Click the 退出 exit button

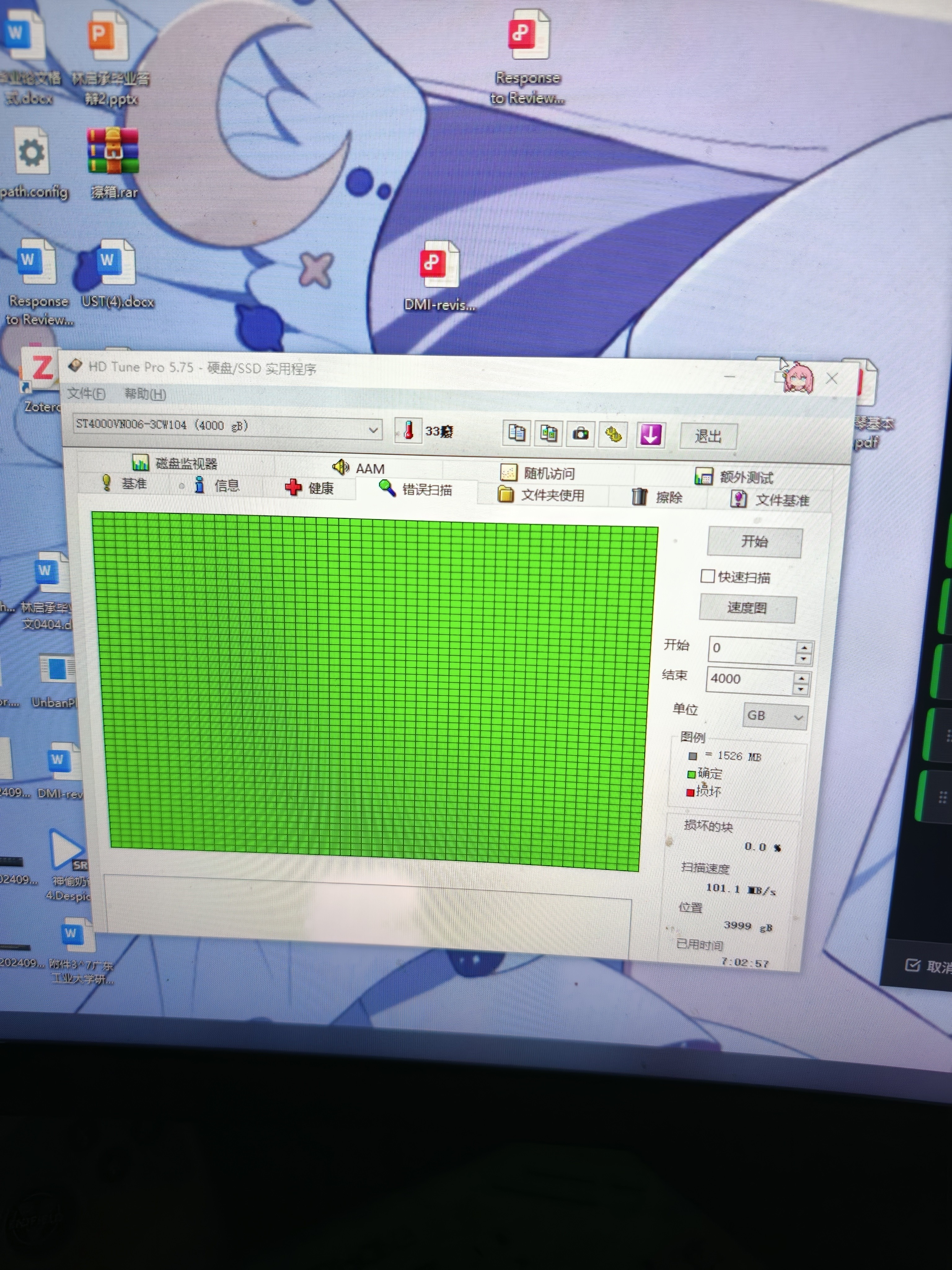pos(708,436)
